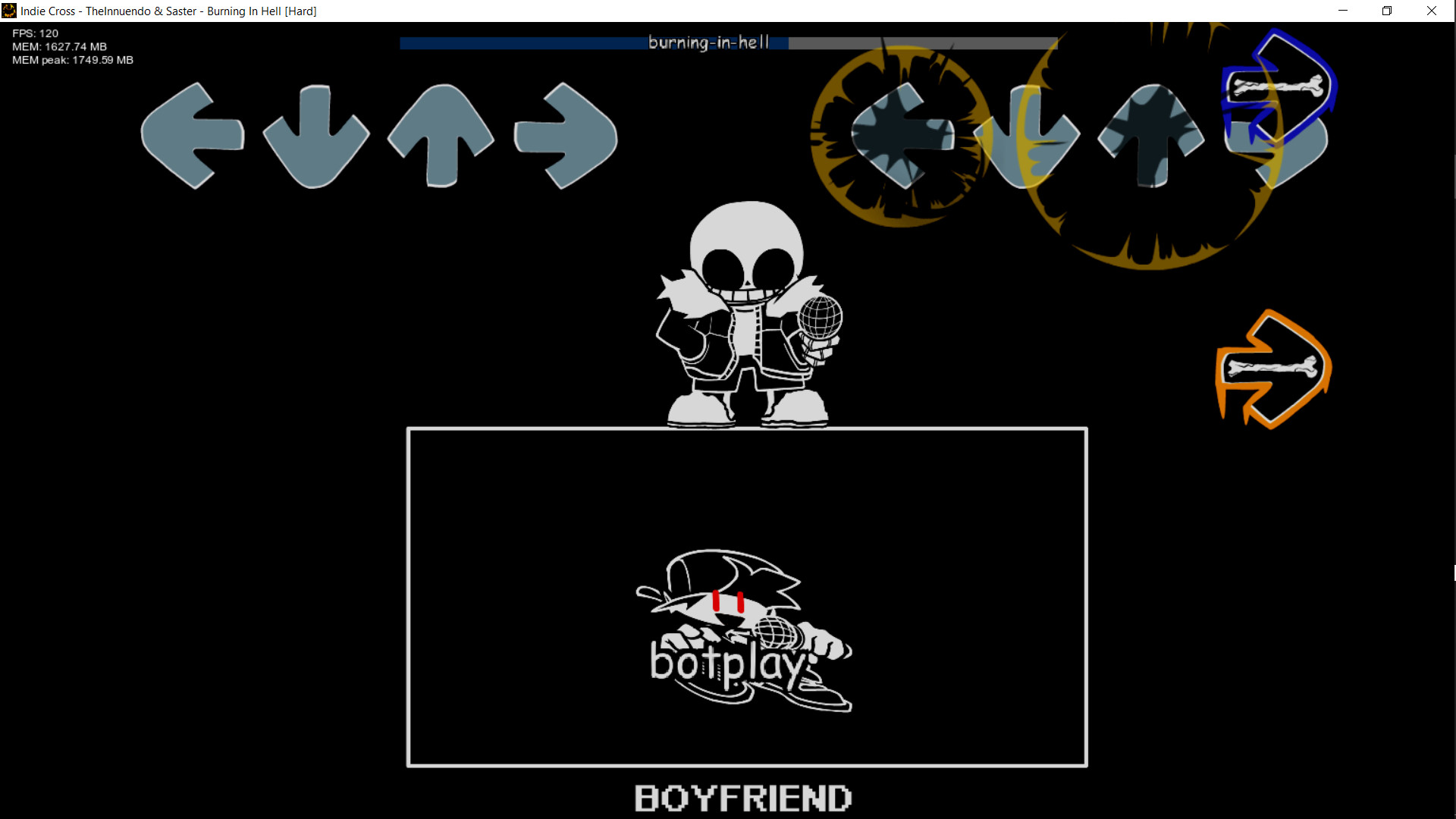Restore down the game window
Viewport: 1456px width, 819px height.
[1387, 11]
